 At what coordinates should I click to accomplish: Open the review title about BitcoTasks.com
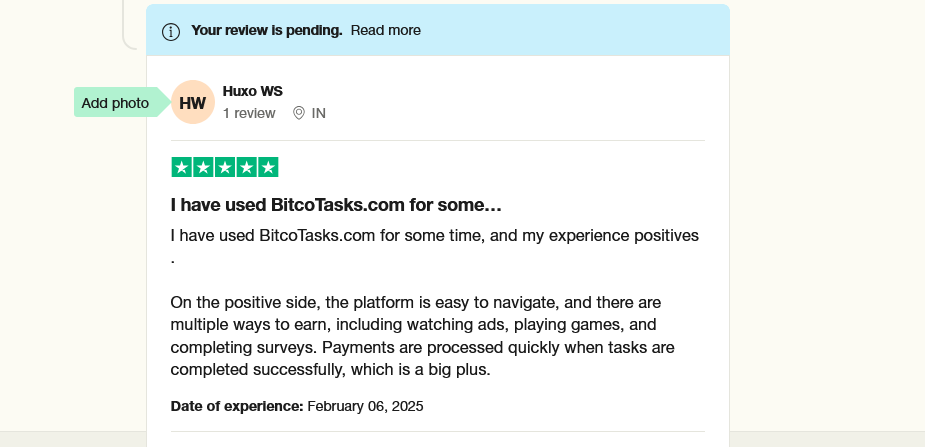point(336,205)
